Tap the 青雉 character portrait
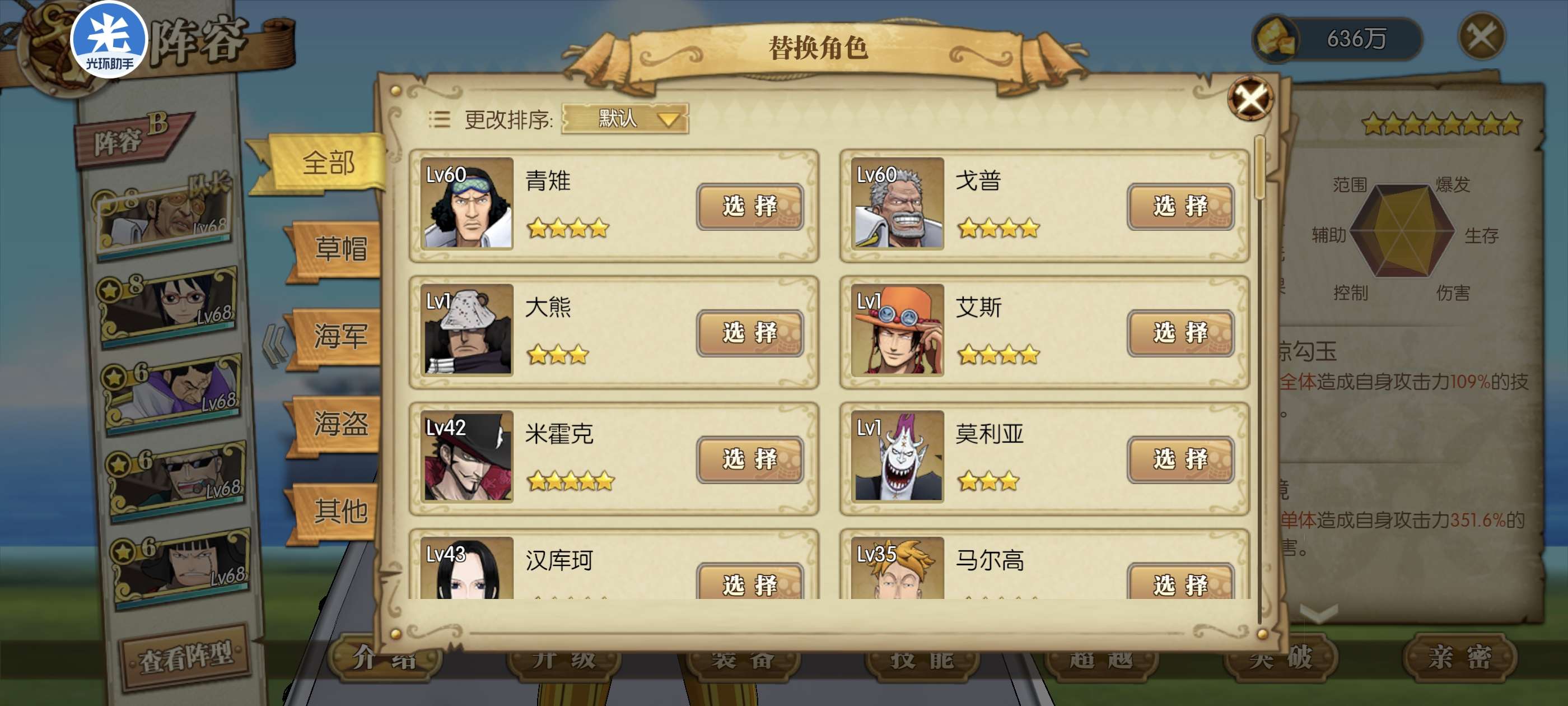Screen dimensions: 1568x706 [467, 203]
